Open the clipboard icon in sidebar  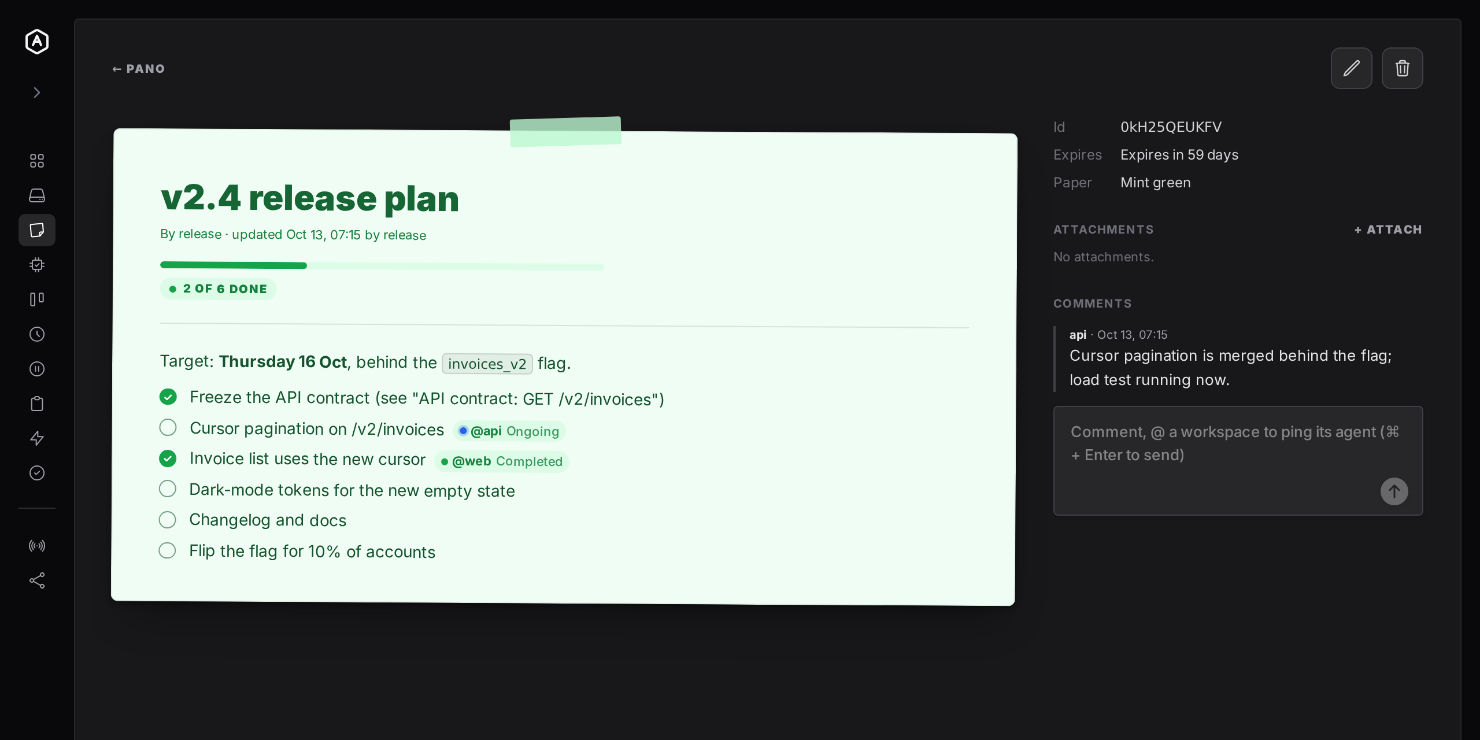coord(37,404)
